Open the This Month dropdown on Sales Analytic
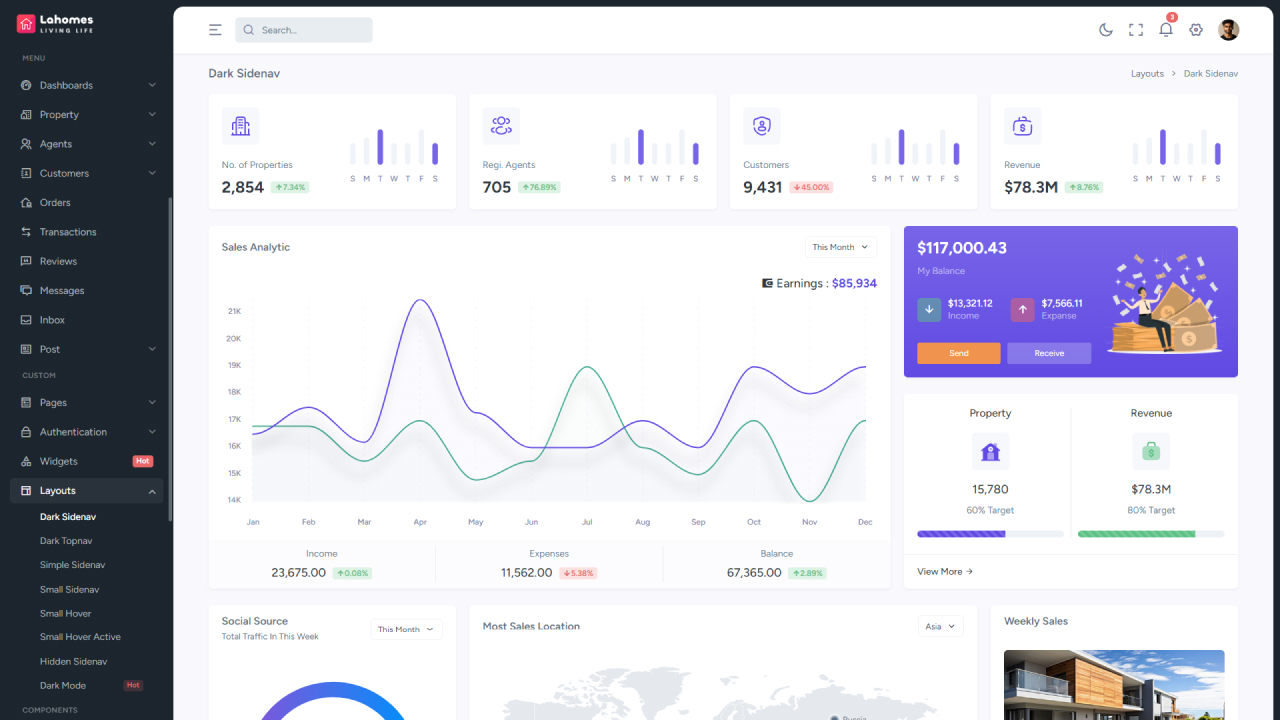 pyautogui.click(x=840, y=247)
